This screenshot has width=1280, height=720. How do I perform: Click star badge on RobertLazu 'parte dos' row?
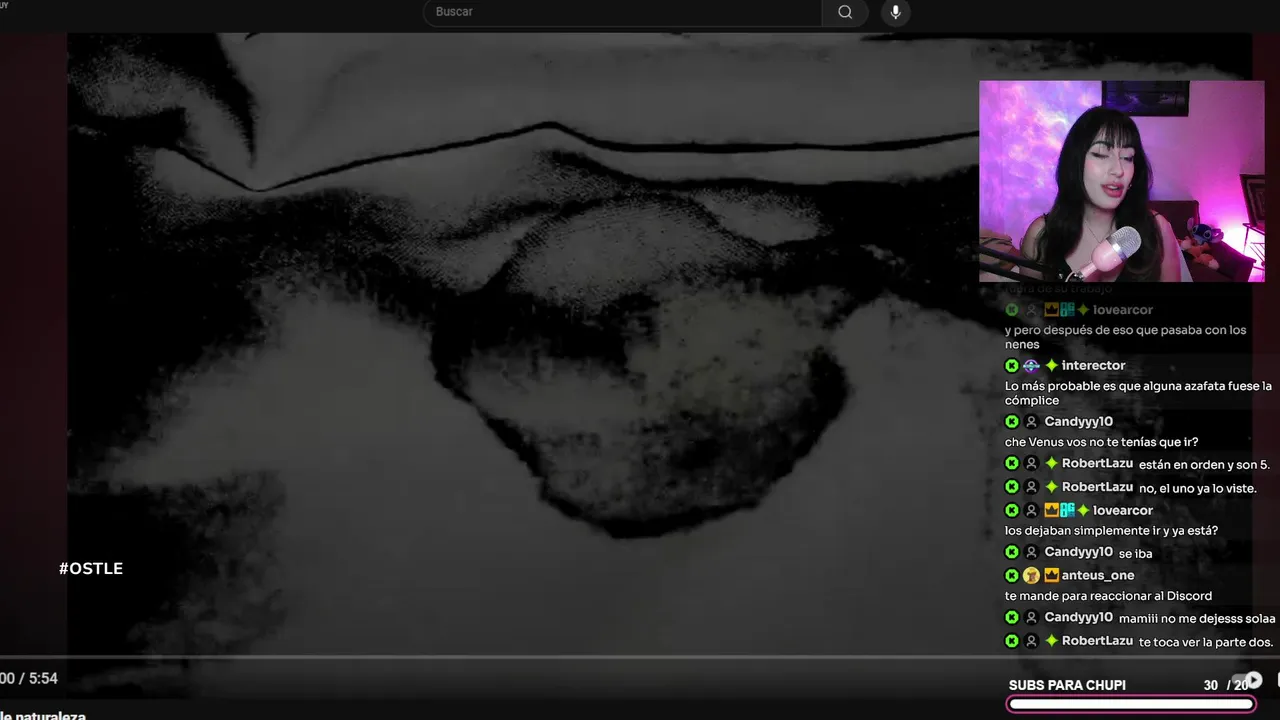coord(1051,640)
